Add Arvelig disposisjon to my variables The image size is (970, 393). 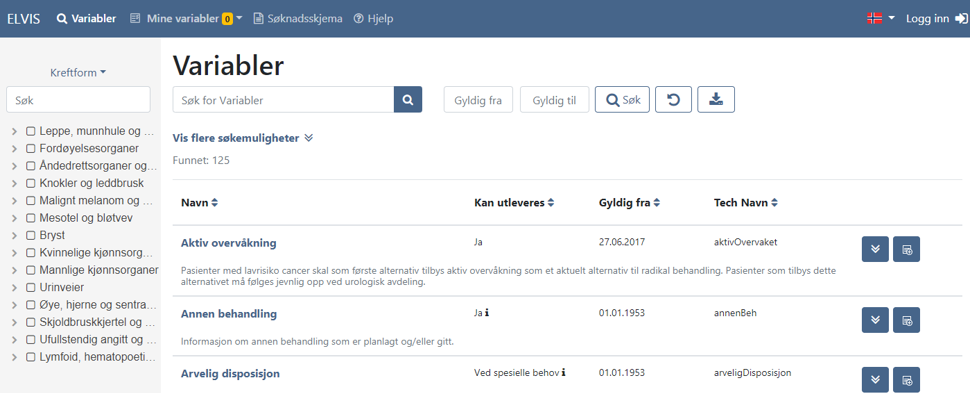[x=906, y=379]
